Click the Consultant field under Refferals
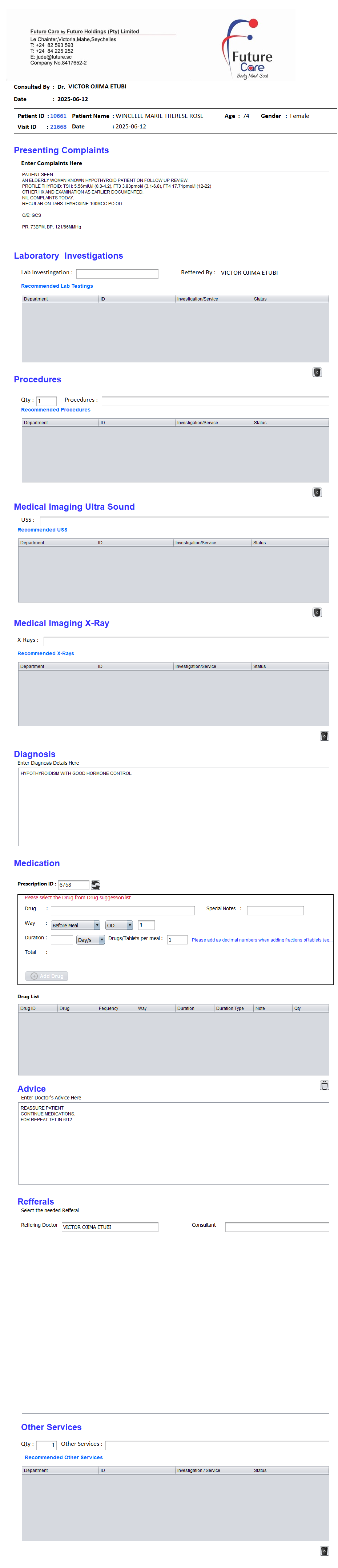The width and height of the screenshot is (338, 1568). tap(277, 1226)
